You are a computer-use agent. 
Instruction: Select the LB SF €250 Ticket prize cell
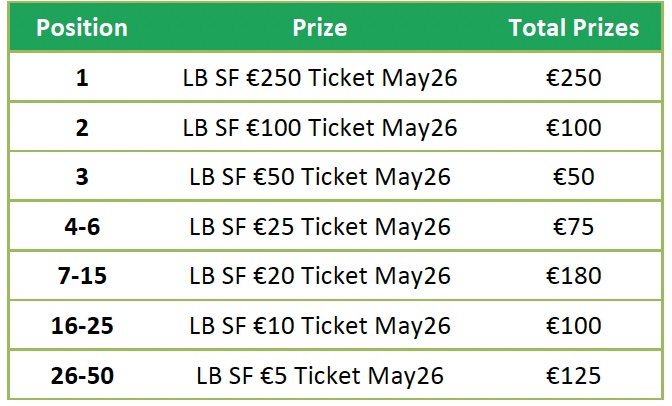[x=320, y=78]
